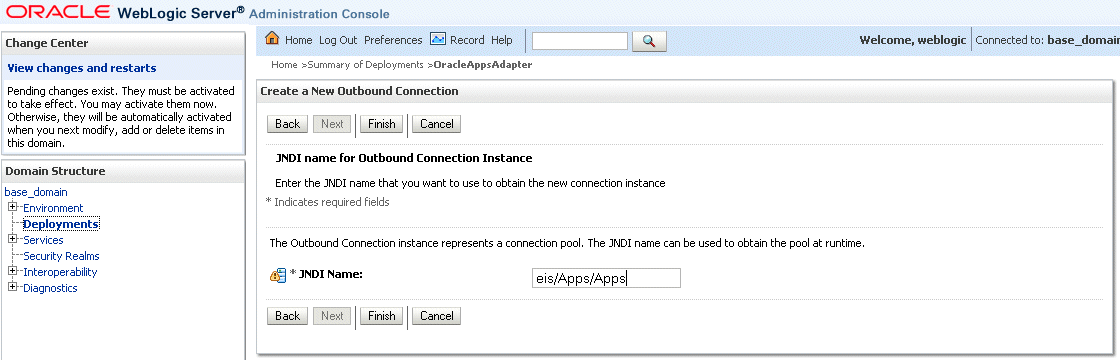Select Services in Domain Structure
The image size is (1120, 360).
(43, 240)
